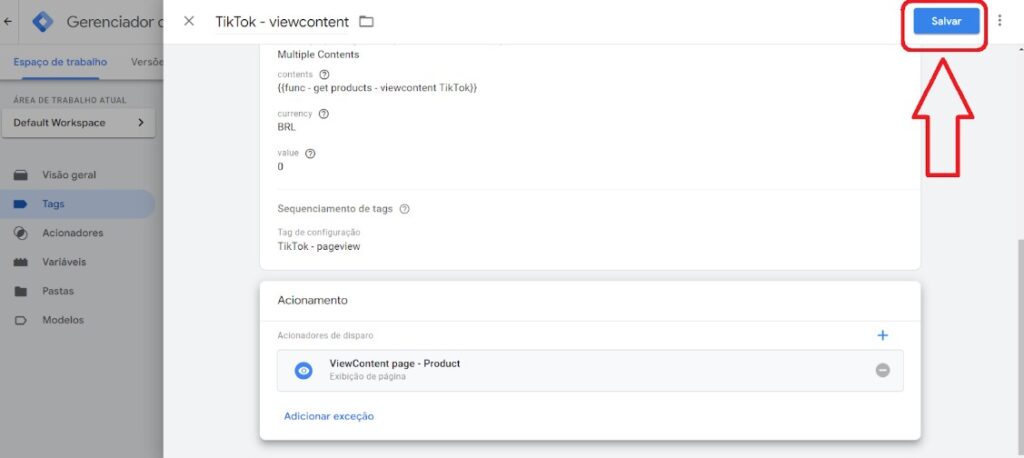Click the Salvar button
The width and height of the screenshot is (1024, 458).
coord(945,21)
